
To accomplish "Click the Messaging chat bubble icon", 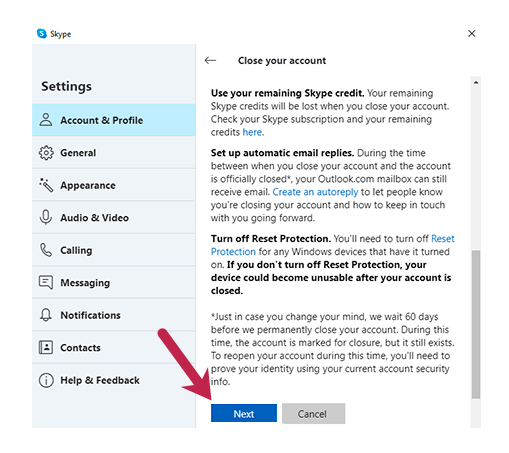I will [x=46, y=282].
